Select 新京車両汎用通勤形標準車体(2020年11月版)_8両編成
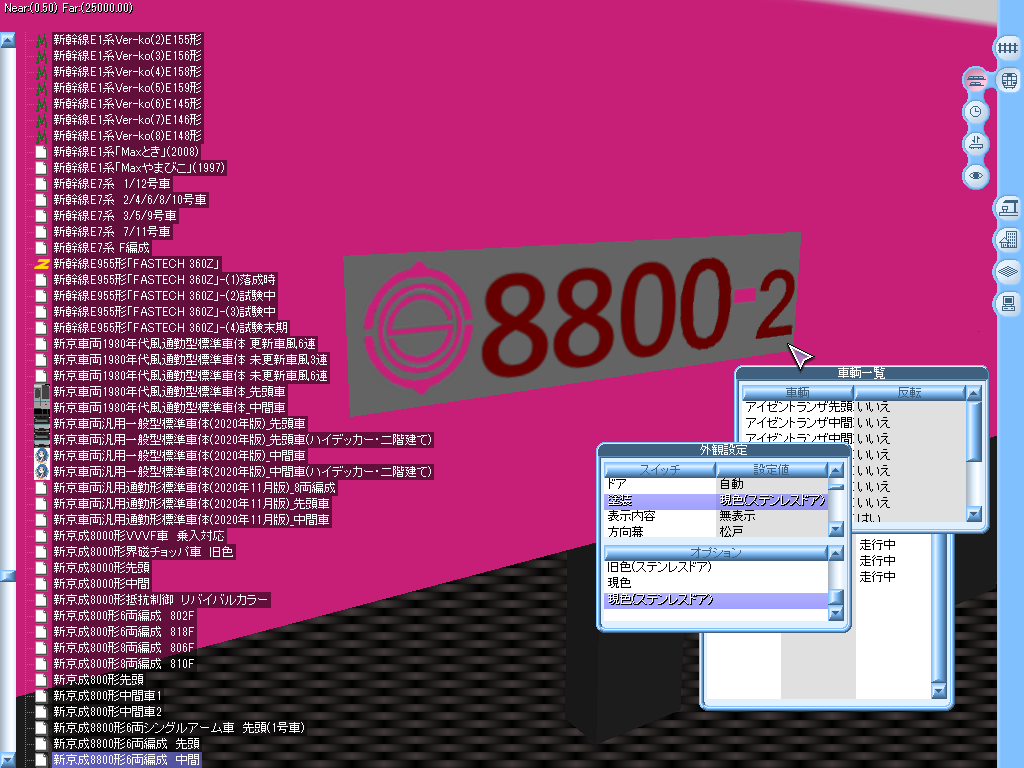The height and width of the screenshot is (768, 1024). (x=194, y=488)
